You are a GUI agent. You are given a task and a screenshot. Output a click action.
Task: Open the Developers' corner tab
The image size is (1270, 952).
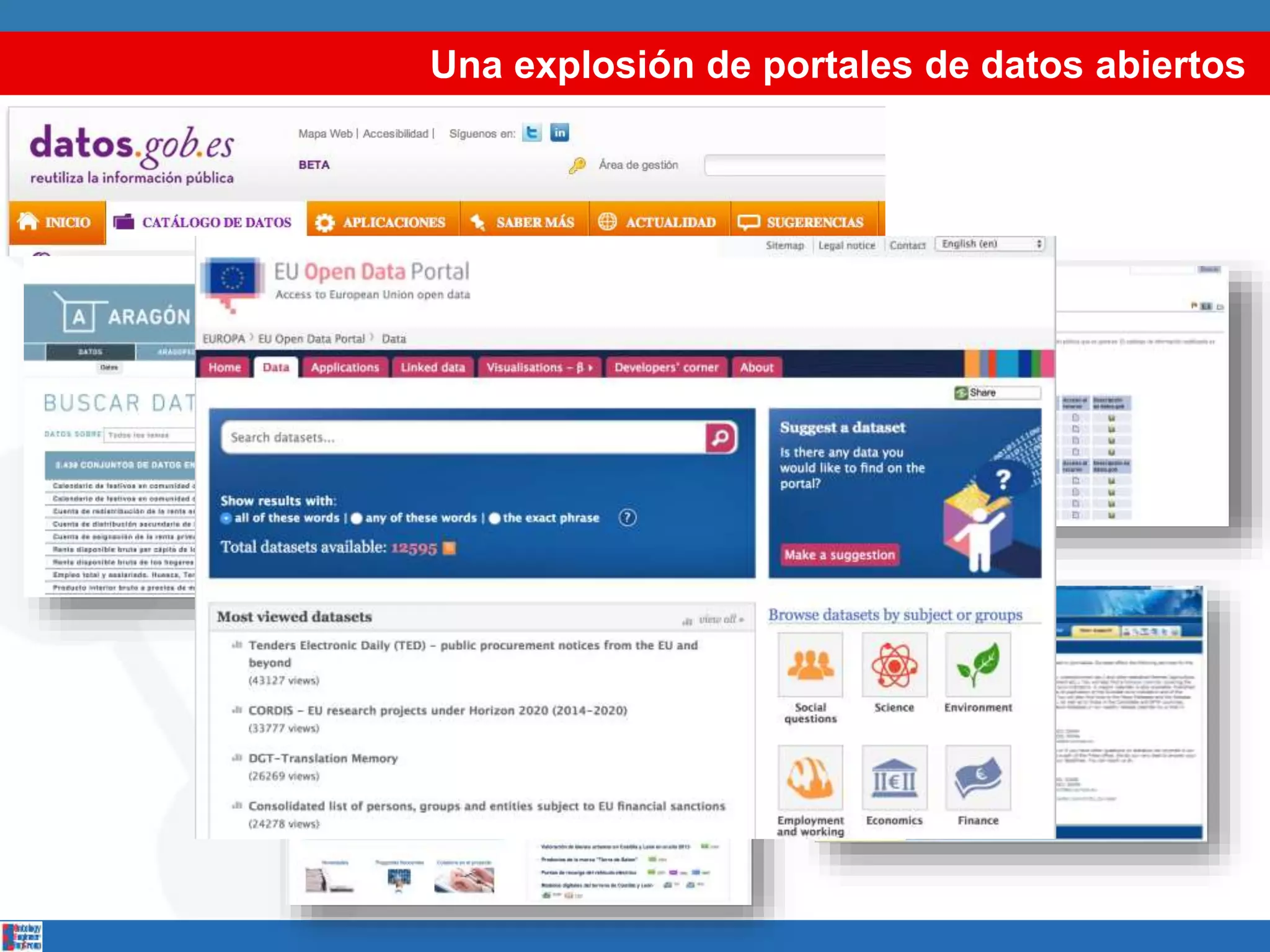[667, 368]
